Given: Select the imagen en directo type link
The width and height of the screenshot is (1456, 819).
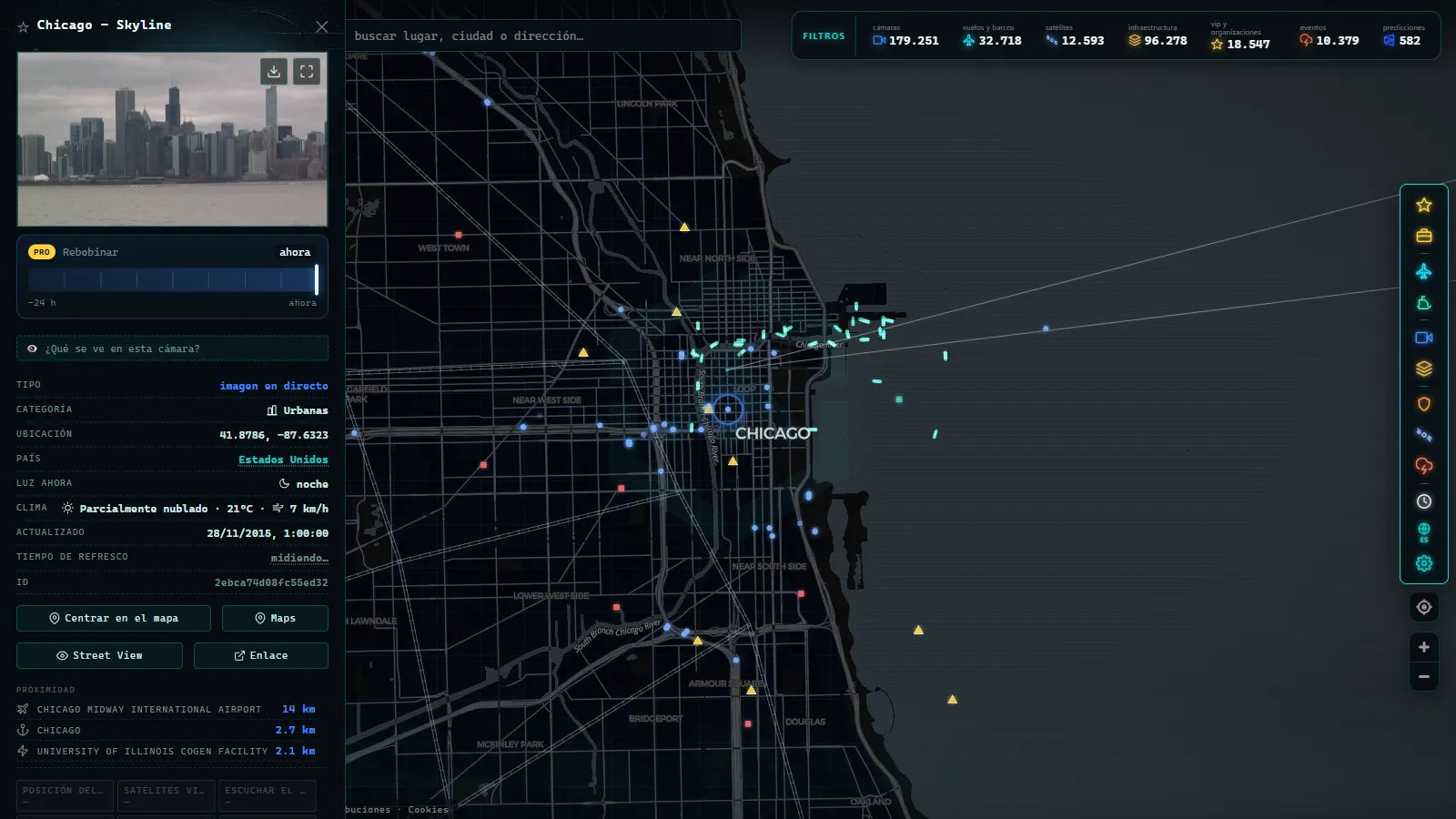Looking at the screenshot, I should pos(274,386).
